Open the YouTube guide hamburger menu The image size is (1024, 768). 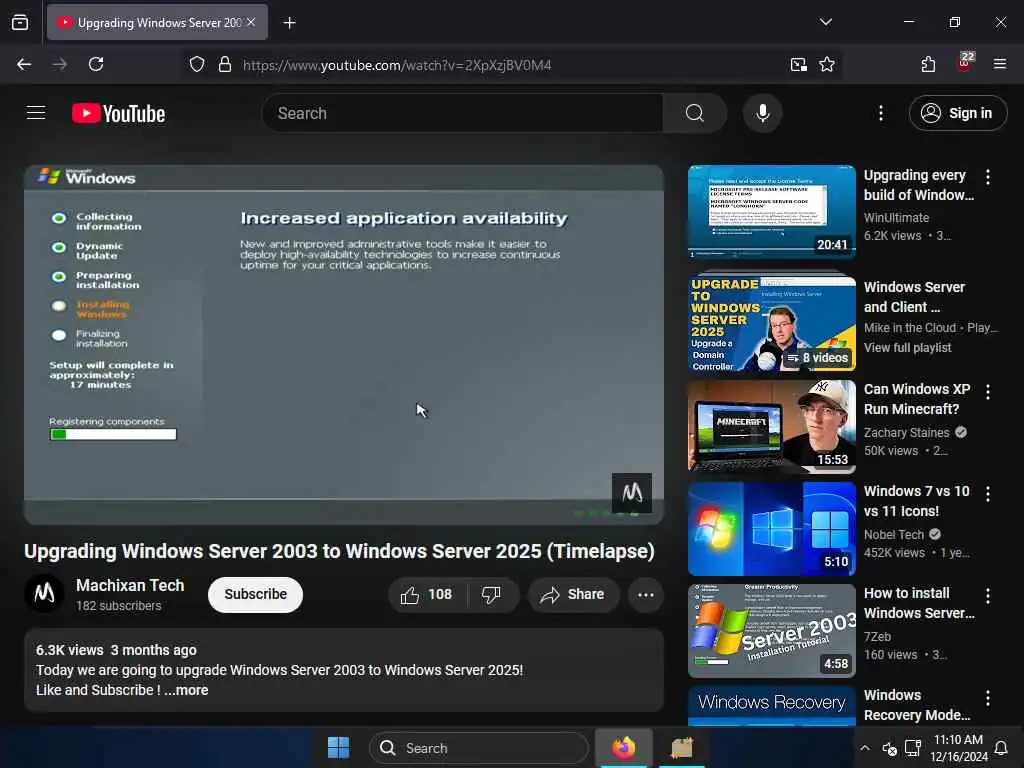36,113
